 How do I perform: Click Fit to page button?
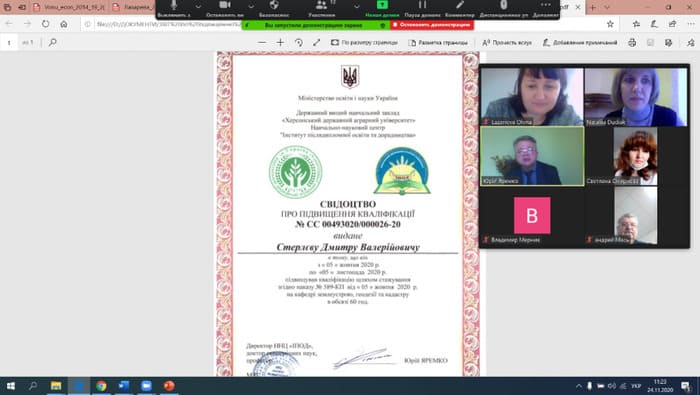(x=364, y=42)
